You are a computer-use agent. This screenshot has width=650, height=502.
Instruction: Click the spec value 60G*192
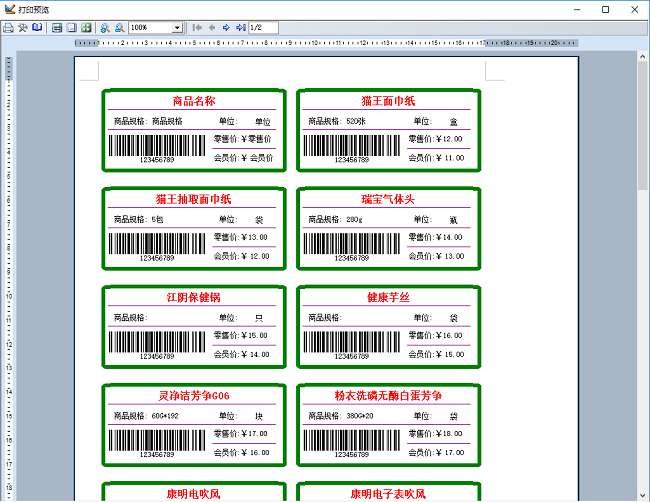coord(165,416)
